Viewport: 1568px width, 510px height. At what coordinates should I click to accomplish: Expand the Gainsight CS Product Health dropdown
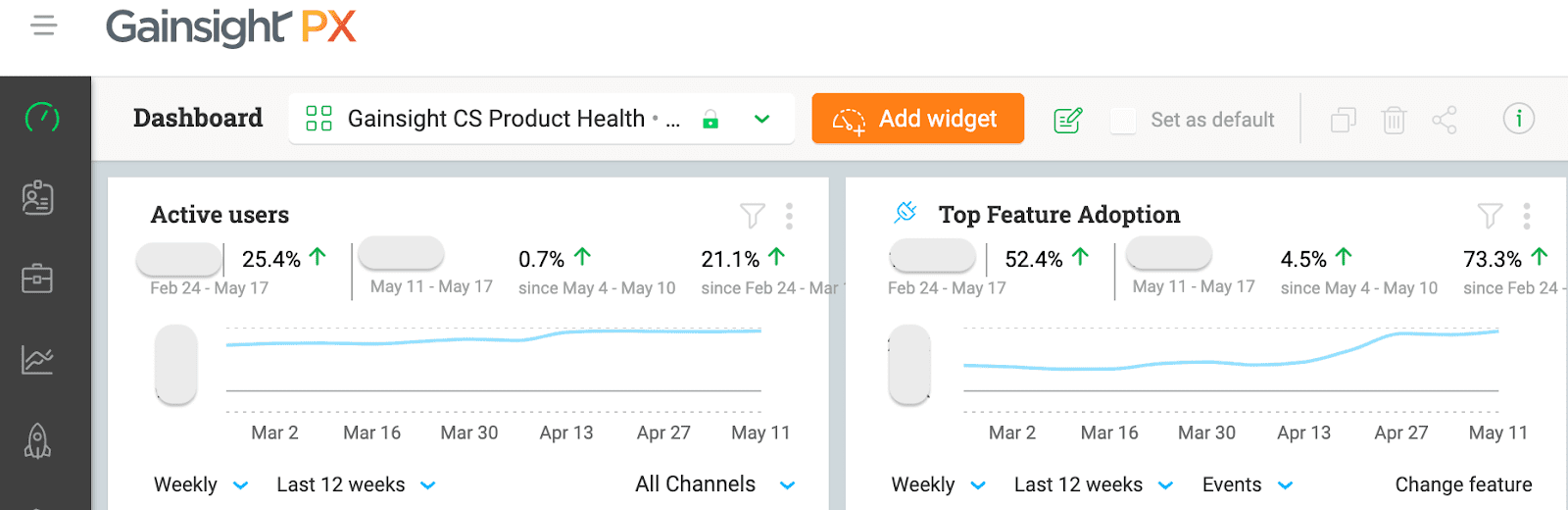coord(761,119)
